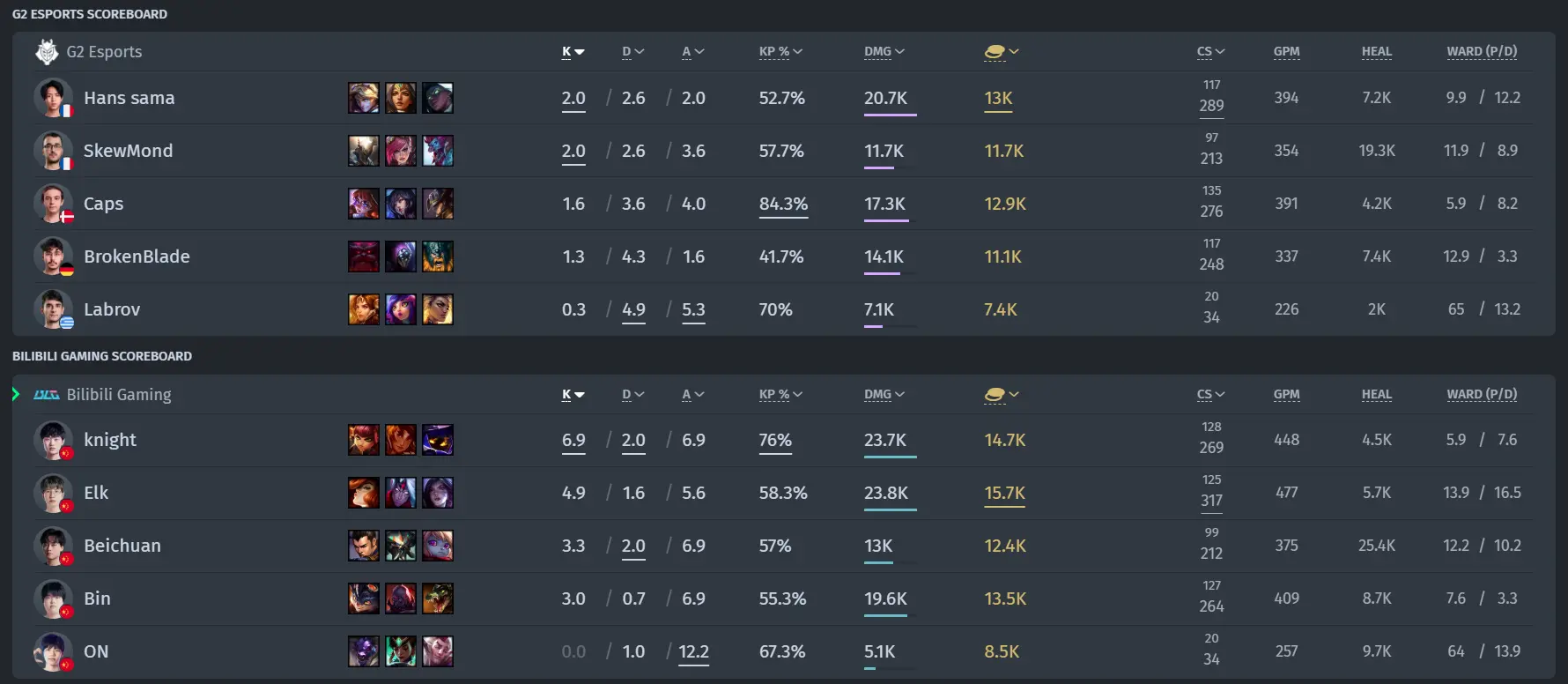
Task: Click knight's 23.7K damage bar
Action: click(x=891, y=457)
